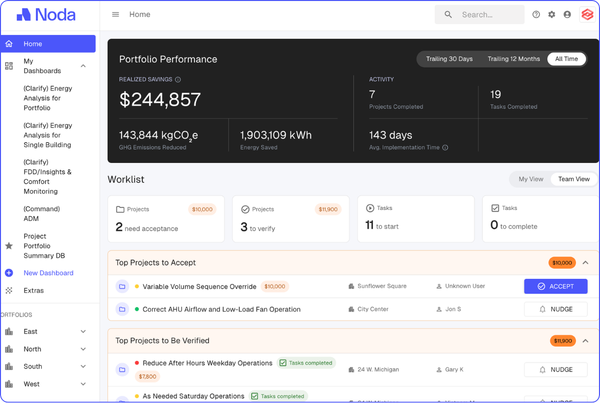Click the search magnifier icon

coord(448,15)
